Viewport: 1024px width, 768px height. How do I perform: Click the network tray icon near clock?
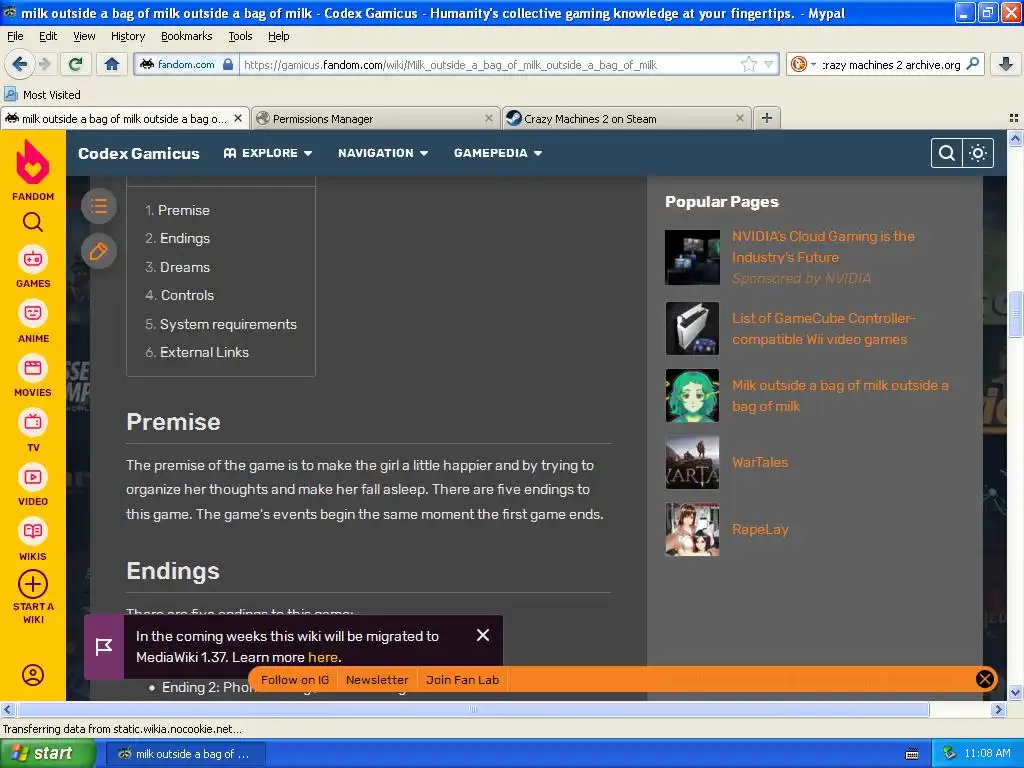click(x=950, y=753)
